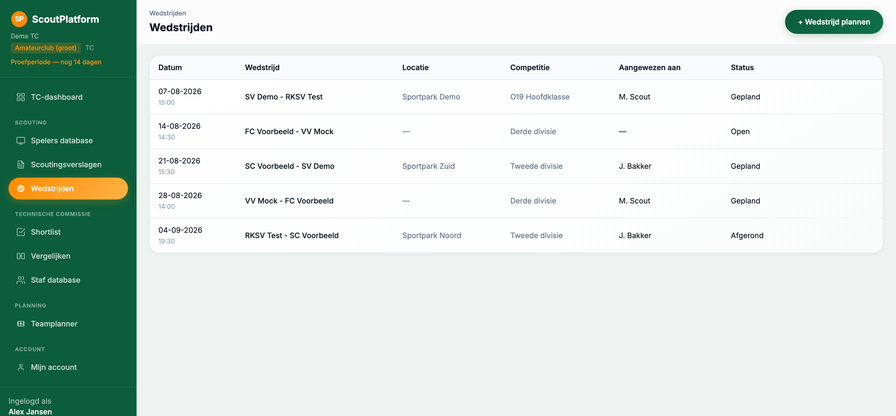The image size is (896, 416).
Task: Open Spelers database in sidebar
Action: point(68,141)
